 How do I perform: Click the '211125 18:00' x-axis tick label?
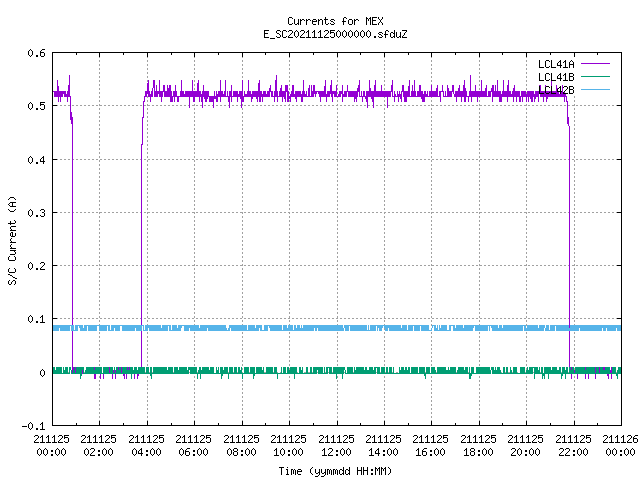point(478,446)
